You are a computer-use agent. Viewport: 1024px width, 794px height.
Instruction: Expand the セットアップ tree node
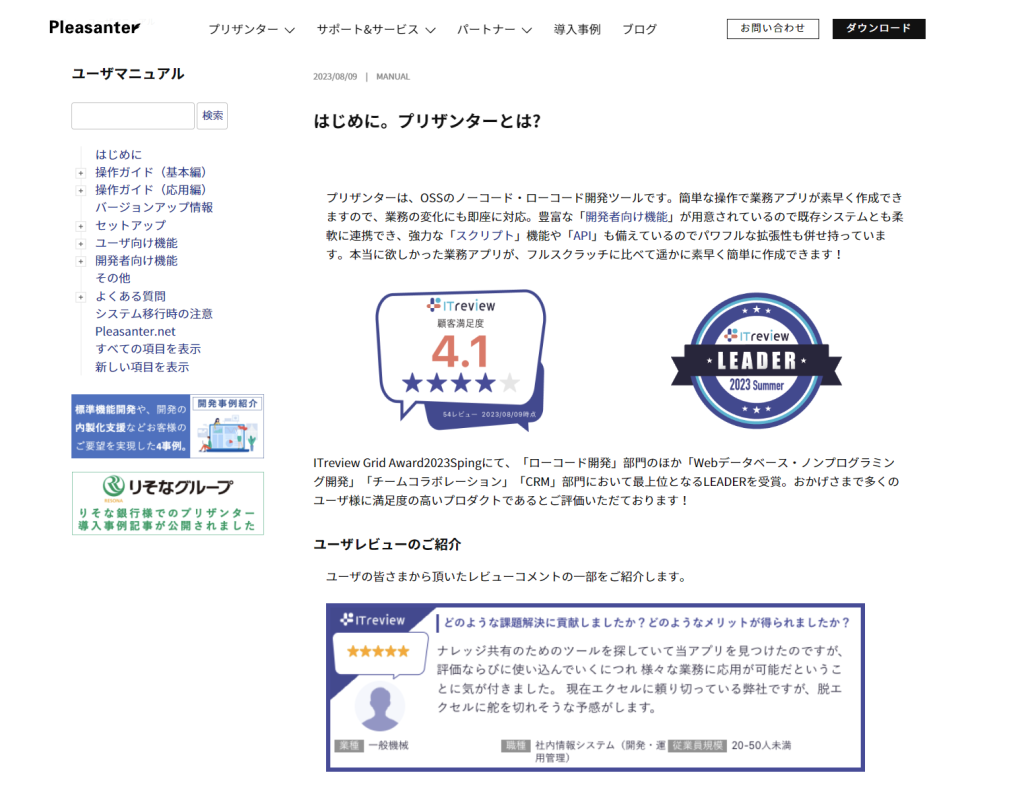click(80, 226)
